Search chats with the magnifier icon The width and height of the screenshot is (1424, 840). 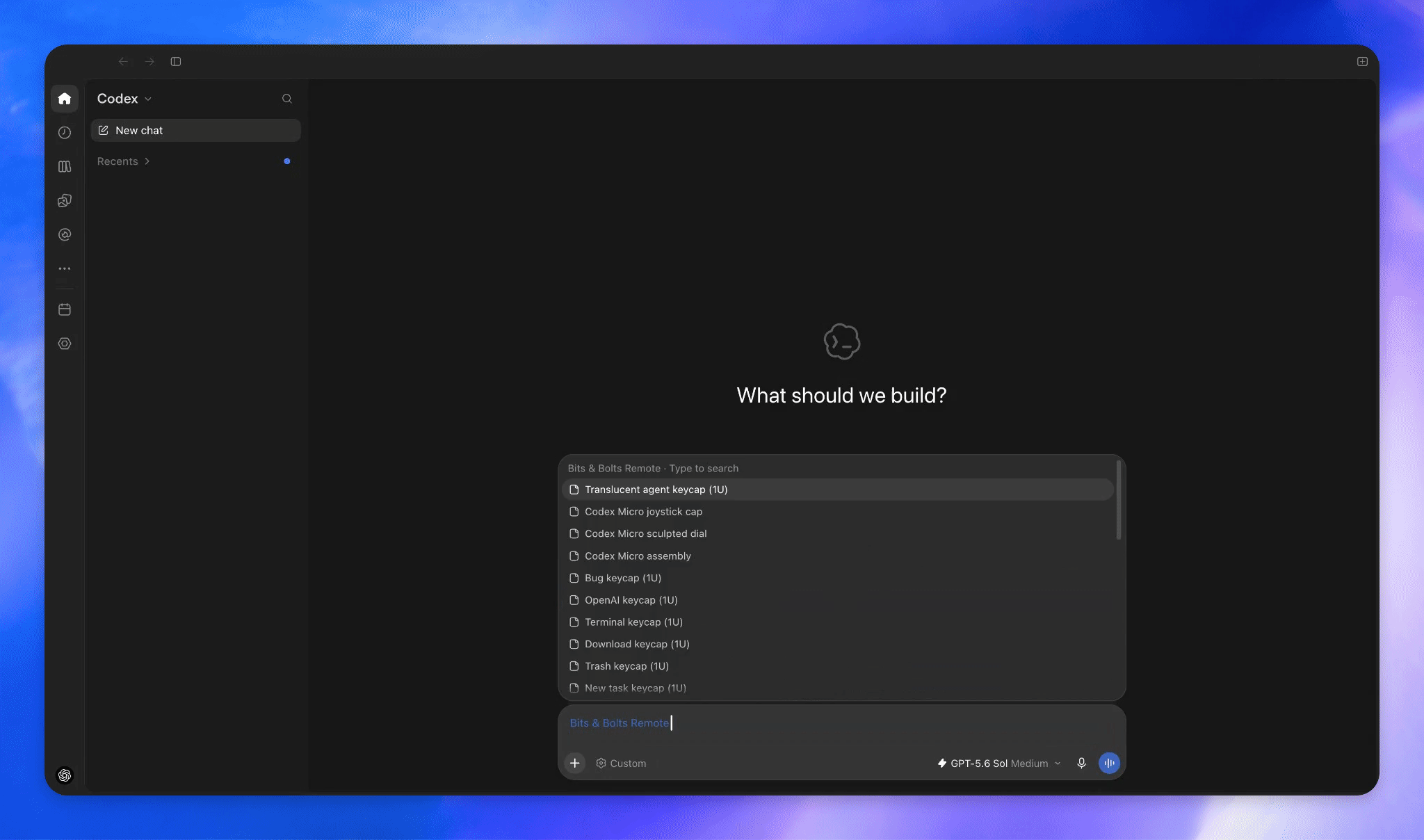[286, 99]
